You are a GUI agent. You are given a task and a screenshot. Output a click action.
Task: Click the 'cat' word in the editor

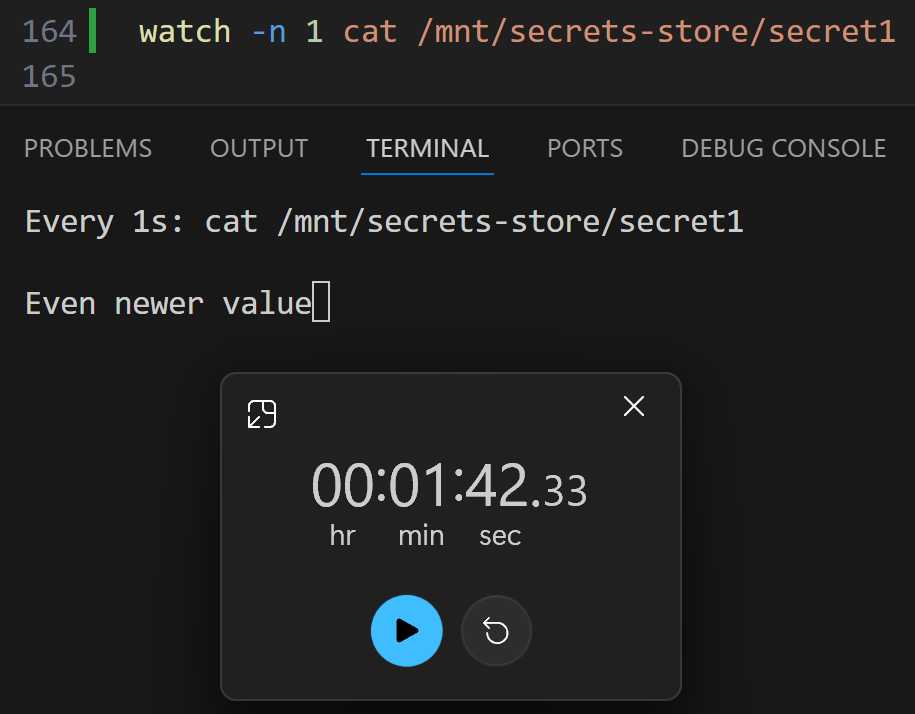pos(370,32)
